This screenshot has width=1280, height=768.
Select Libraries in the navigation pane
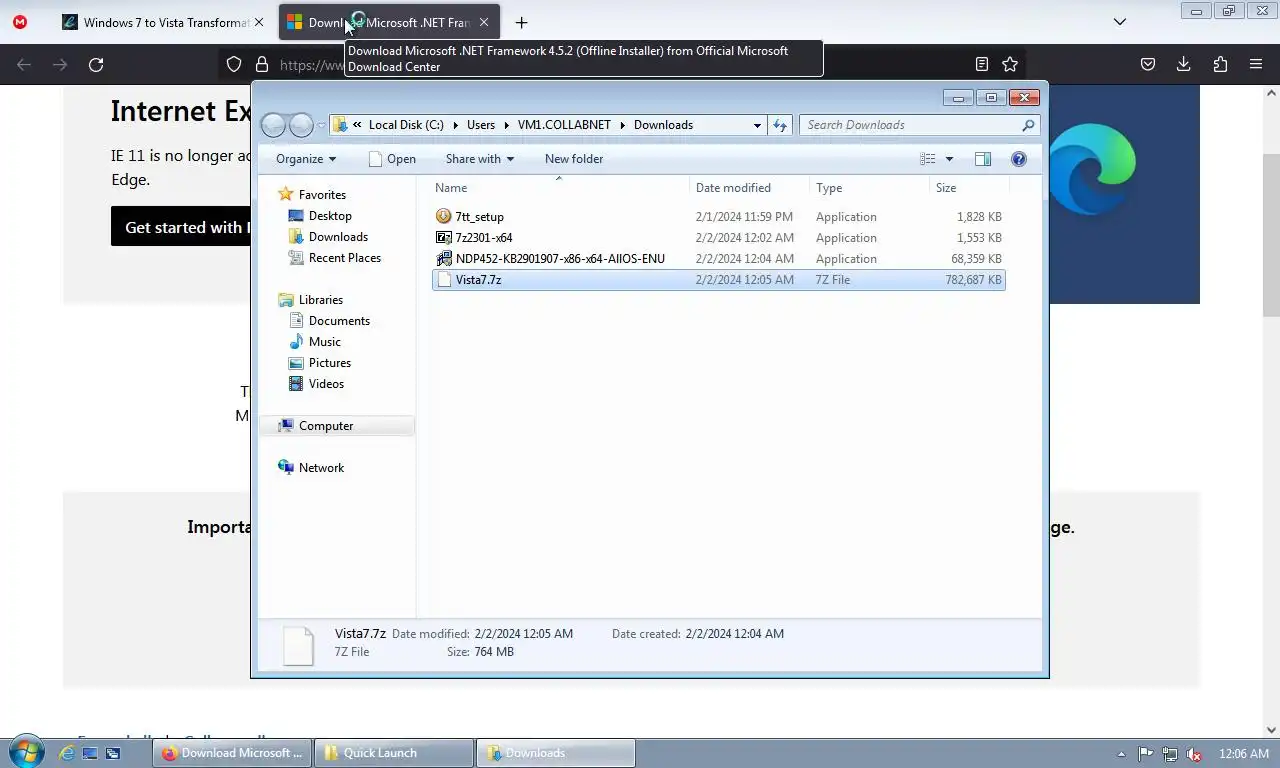coord(320,300)
